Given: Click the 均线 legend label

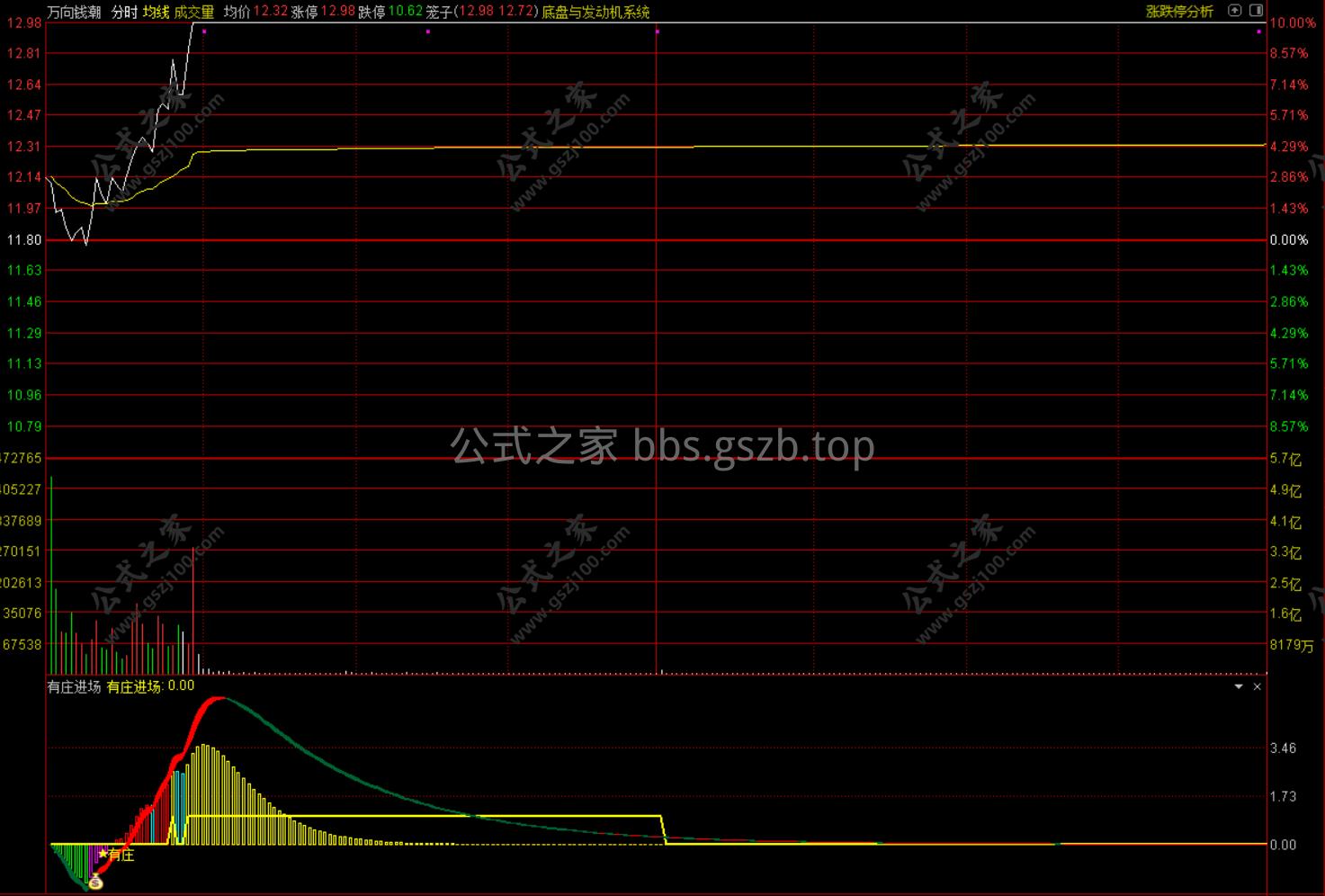Looking at the screenshot, I should click(156, 12).
